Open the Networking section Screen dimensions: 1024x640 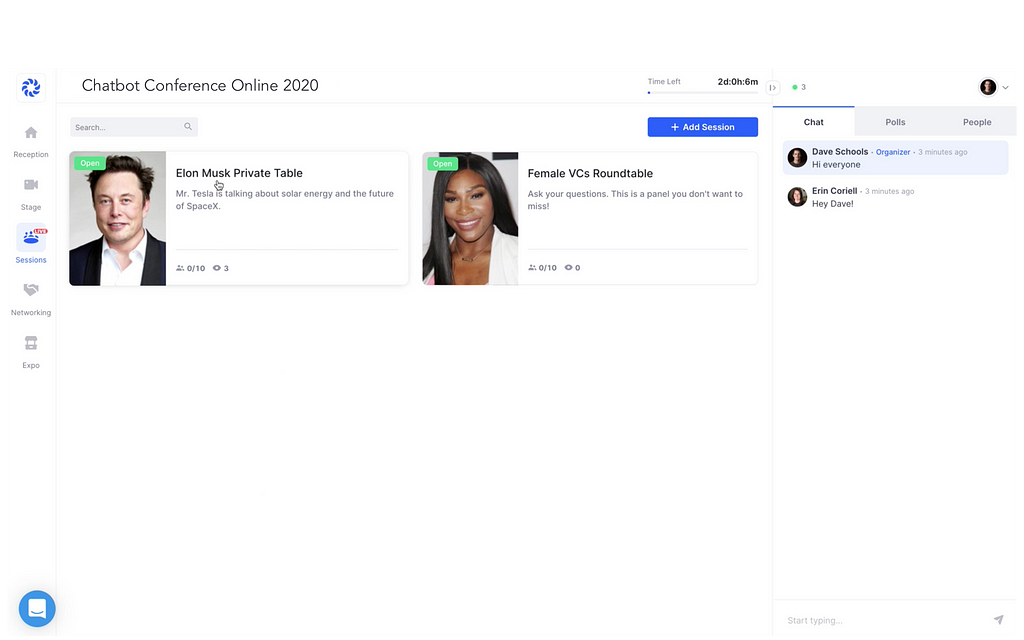[31, 299]
